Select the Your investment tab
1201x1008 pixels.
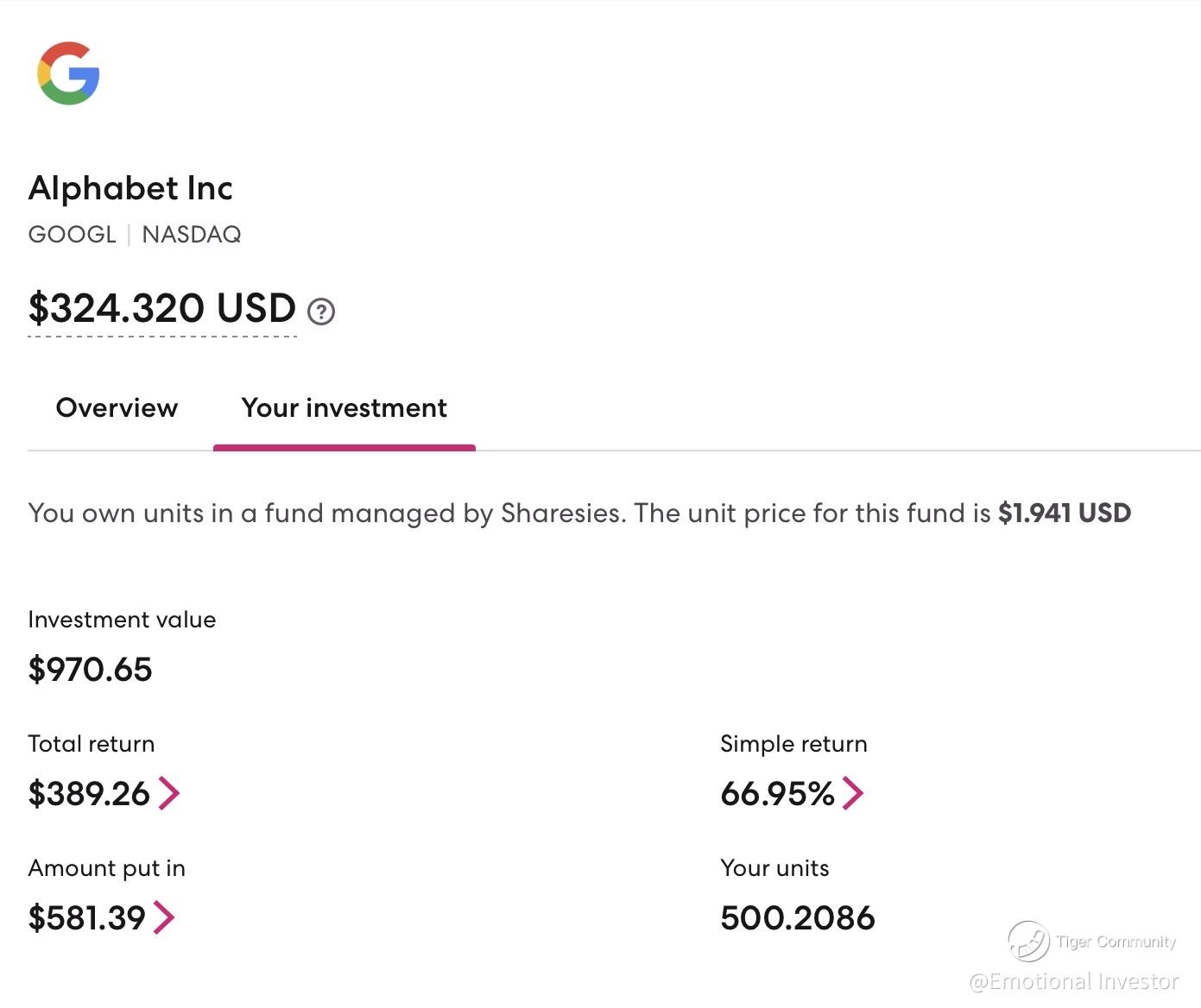(344, 407)
